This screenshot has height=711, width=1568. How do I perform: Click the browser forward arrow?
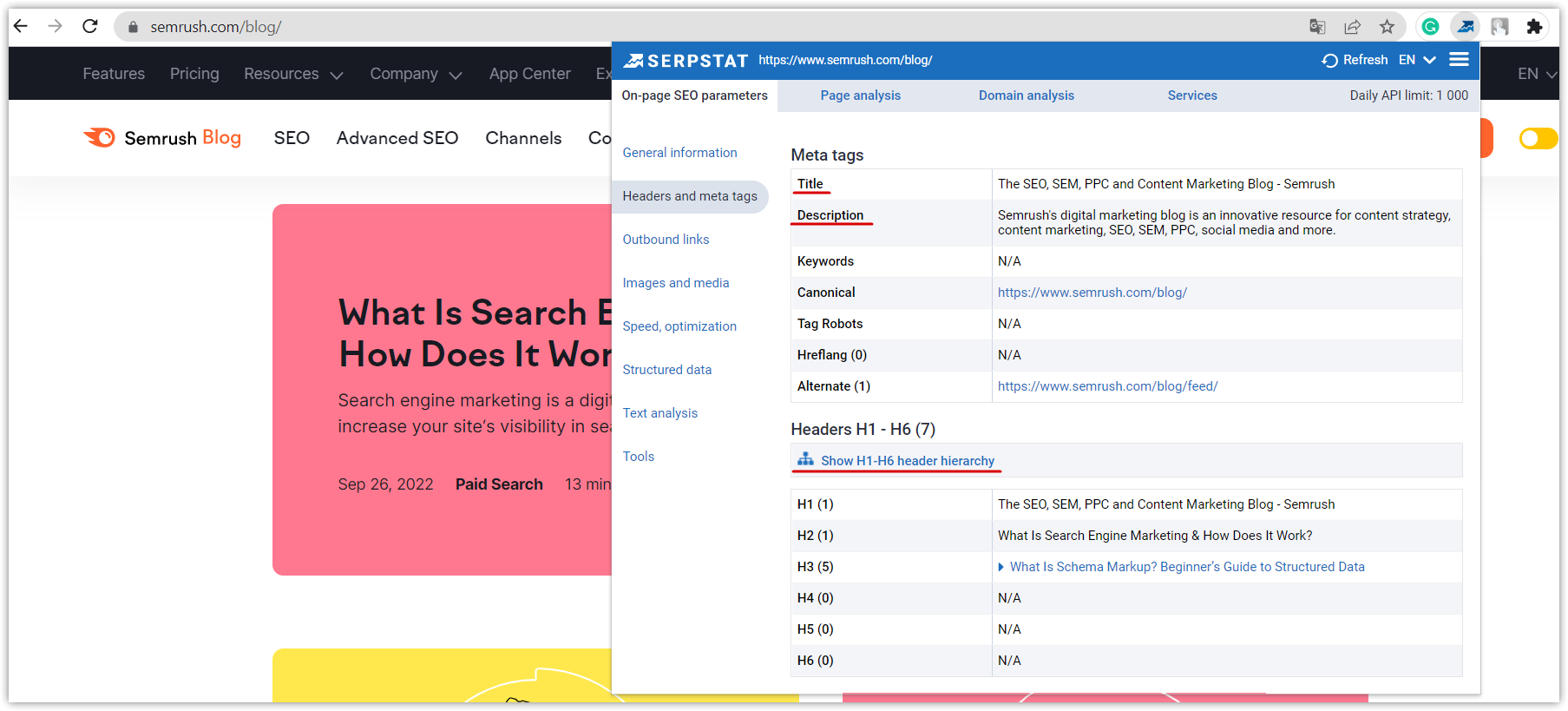56,26
